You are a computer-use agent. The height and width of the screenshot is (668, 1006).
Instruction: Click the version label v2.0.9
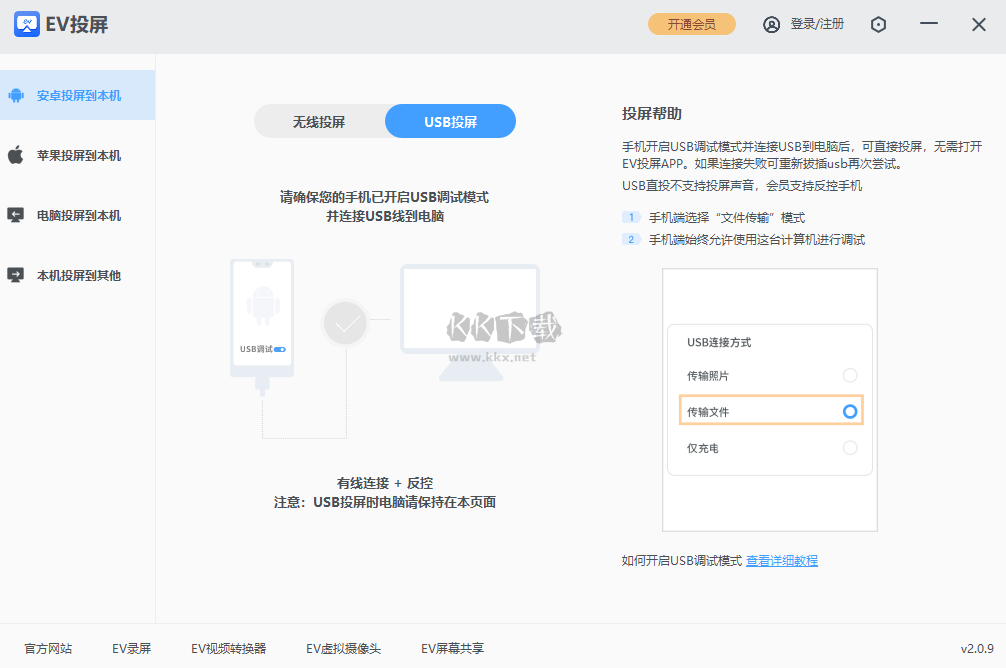coord(976,649)
